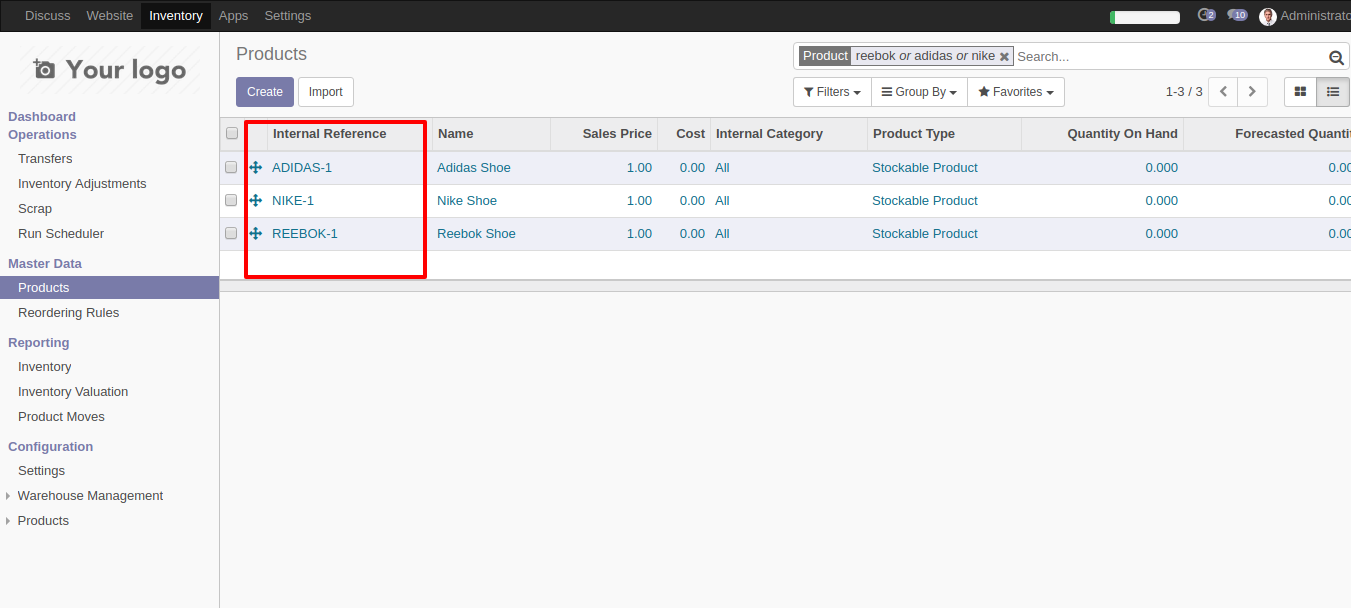1351x608 pixels.
Task: Click the drag handle icon for NIKE-1
Action: coord(256,201)
